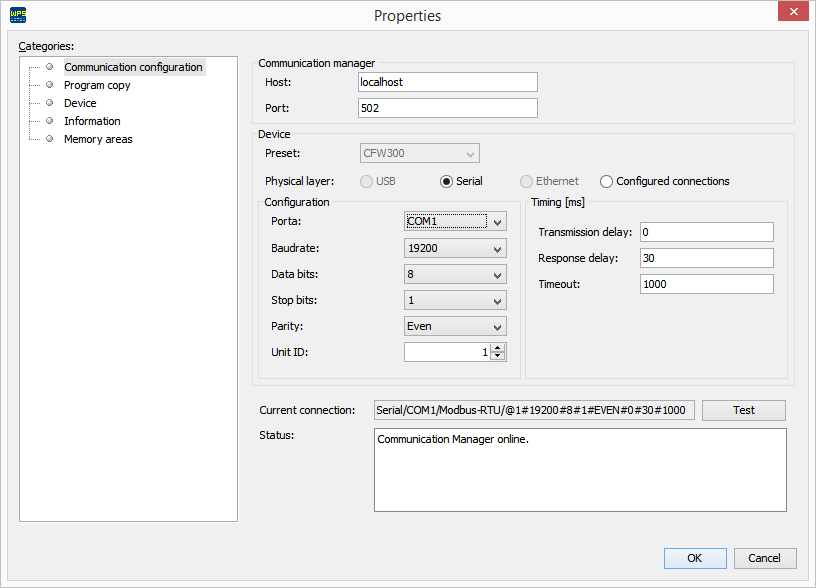Click the node icon beside Memory areas
The width and height of the screenshot is (816, 588).
click(x=48, y=139)
